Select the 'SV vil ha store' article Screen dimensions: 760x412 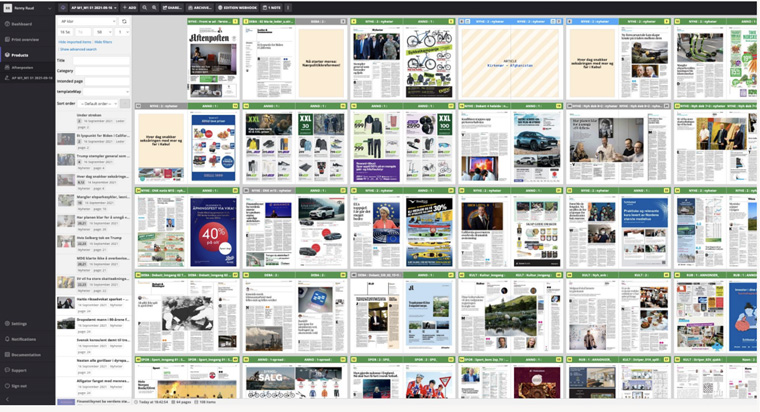coord(94,284)
